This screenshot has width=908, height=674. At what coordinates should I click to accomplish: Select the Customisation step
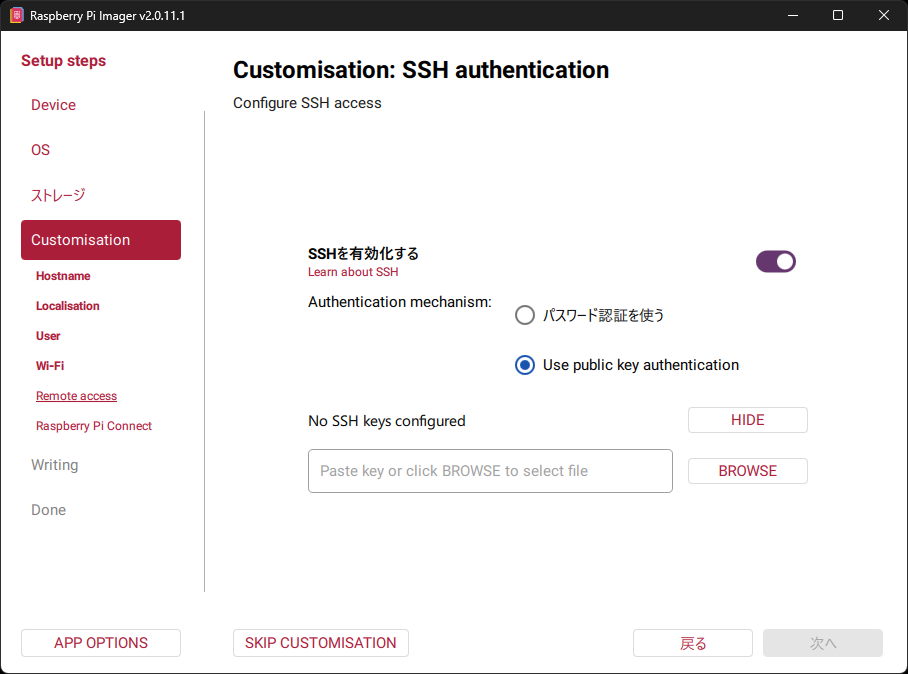pos(101,240)
